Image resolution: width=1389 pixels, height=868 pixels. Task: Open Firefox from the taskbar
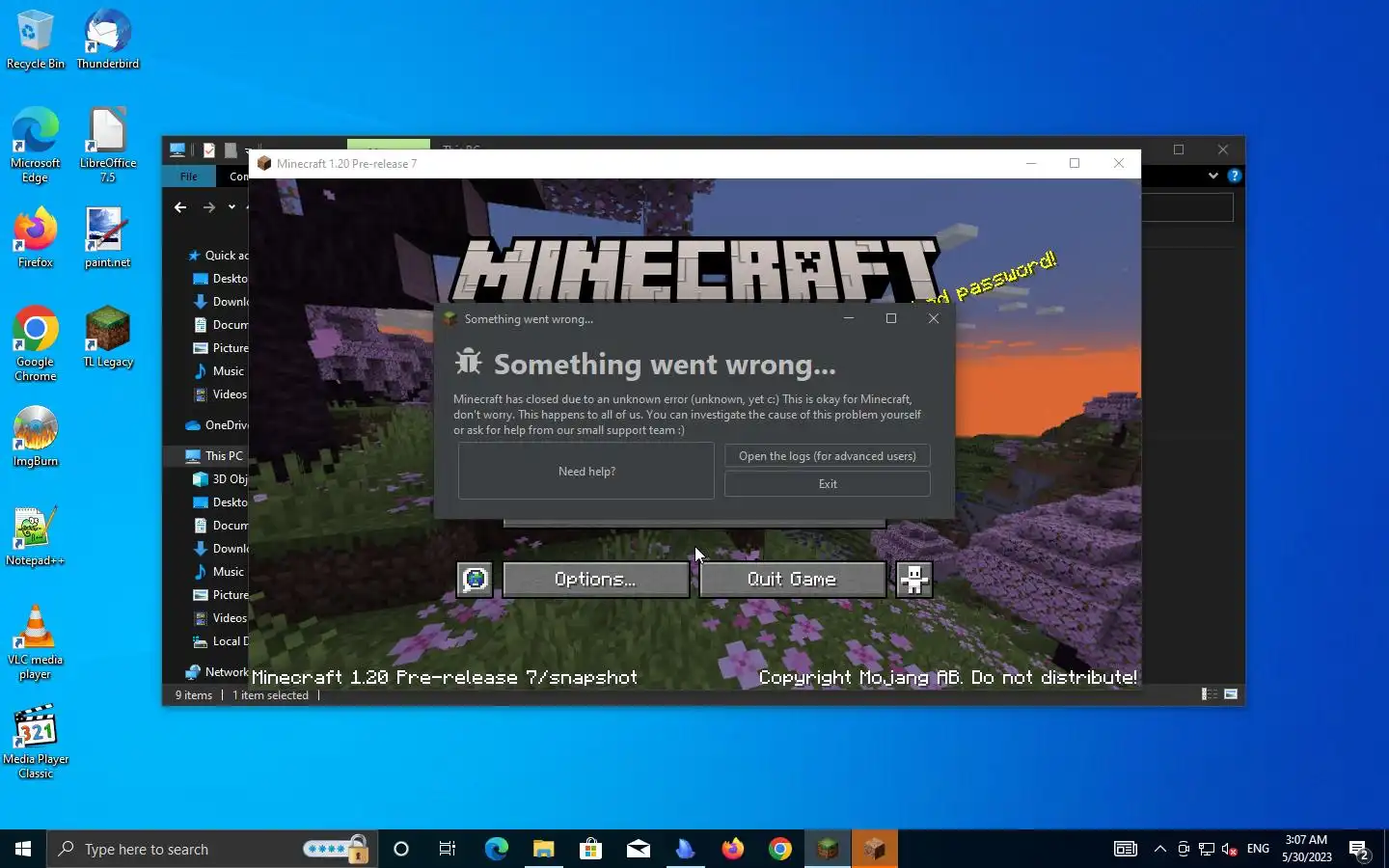(x=733, y=849)
